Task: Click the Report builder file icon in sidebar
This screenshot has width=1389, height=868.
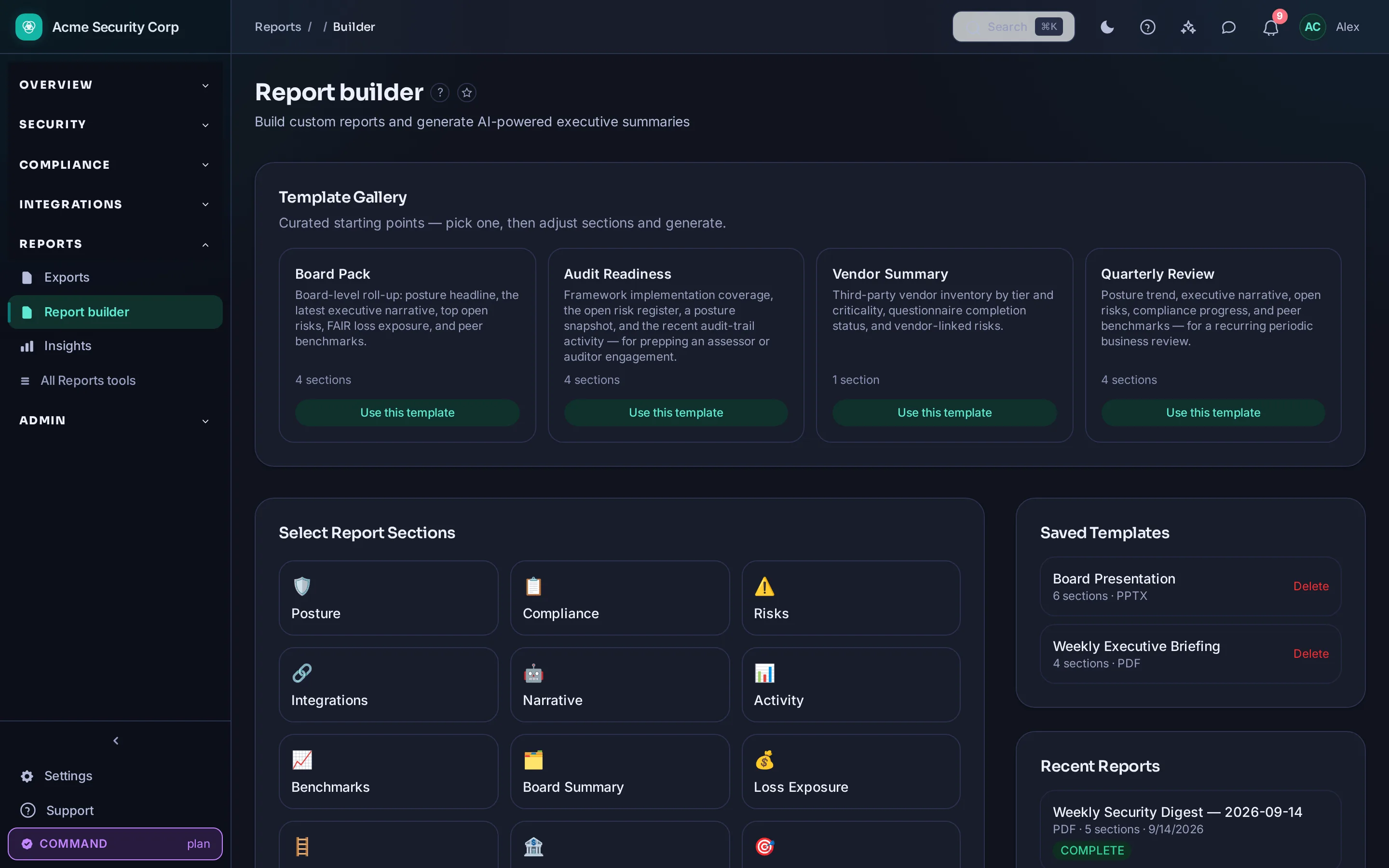Action: pos(27,312)
